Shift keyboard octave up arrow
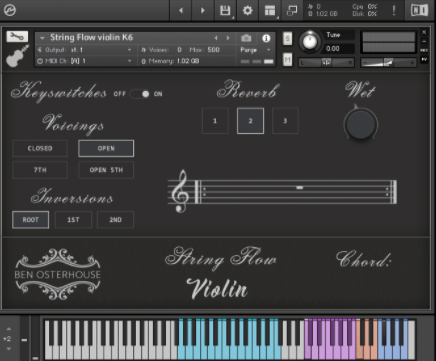Screen dimensions: 436x361 tap(9, 329)
